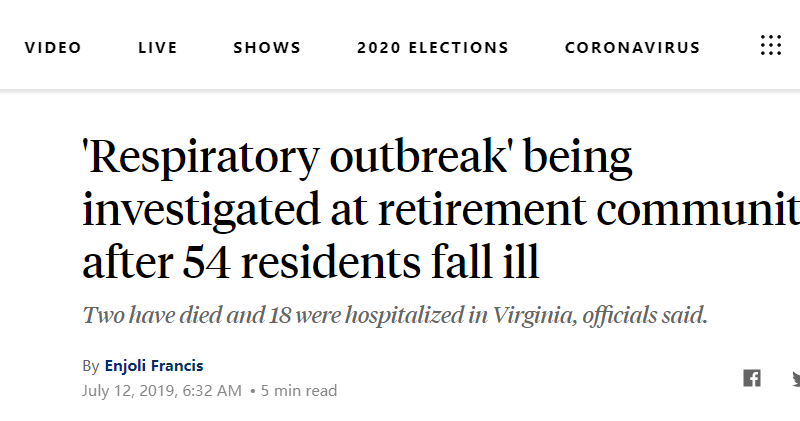
Task: Open the VIDEO section
Action: click(x=53, y=47)
